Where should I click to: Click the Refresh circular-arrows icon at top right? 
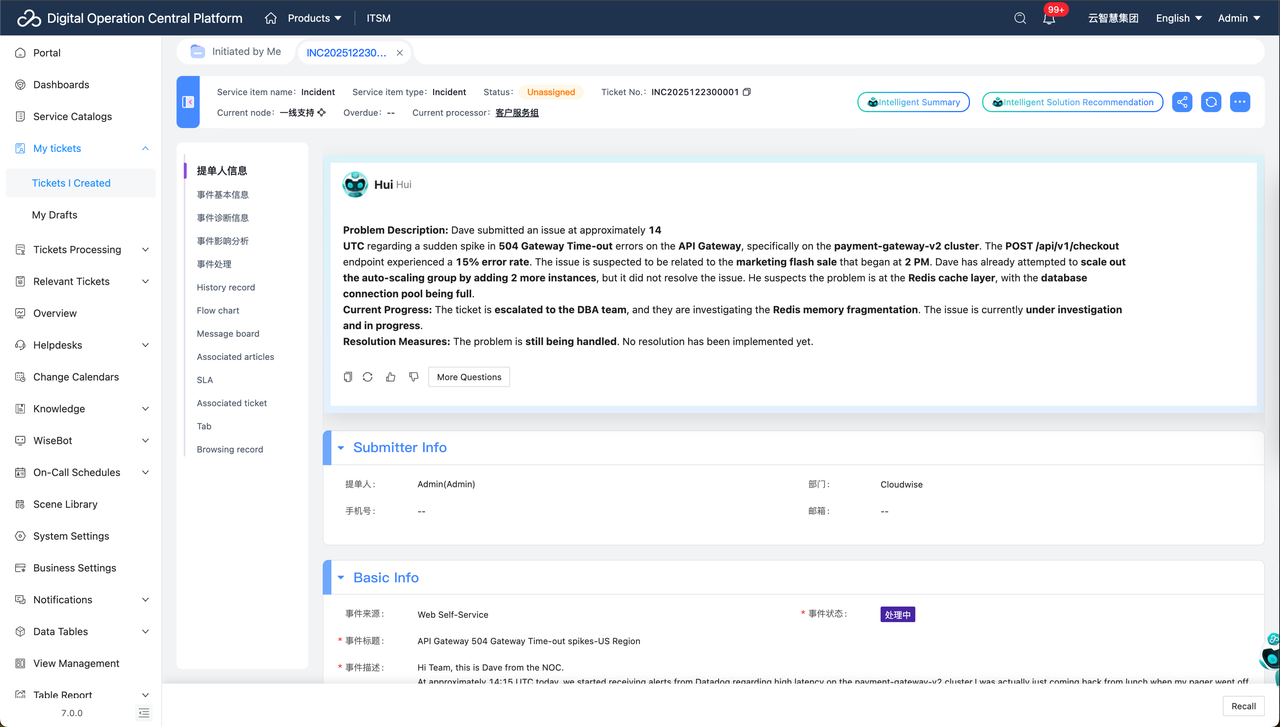click(x=1211, y=102)
